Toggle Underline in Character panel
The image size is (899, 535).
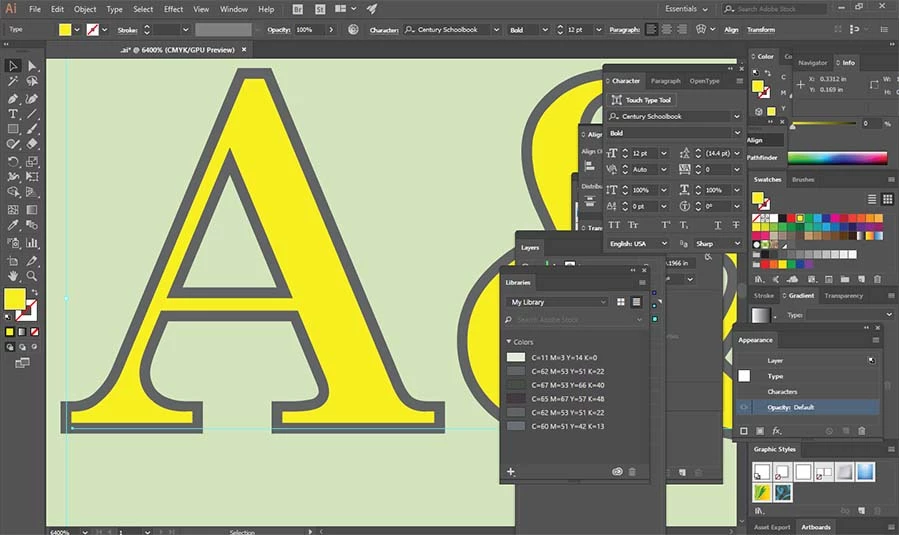click(718, 225)
